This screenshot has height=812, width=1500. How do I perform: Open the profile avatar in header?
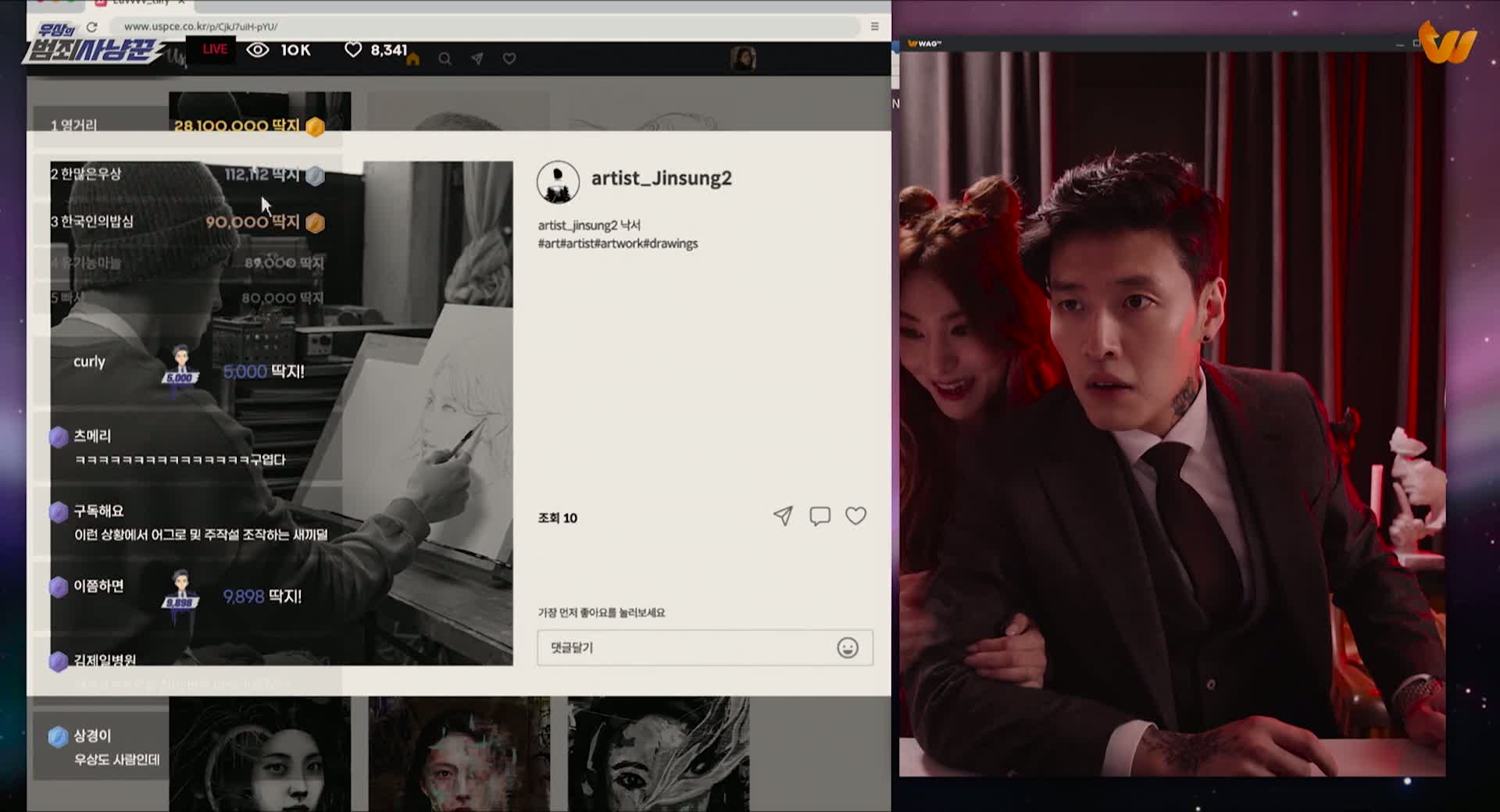tap(742, 59)
